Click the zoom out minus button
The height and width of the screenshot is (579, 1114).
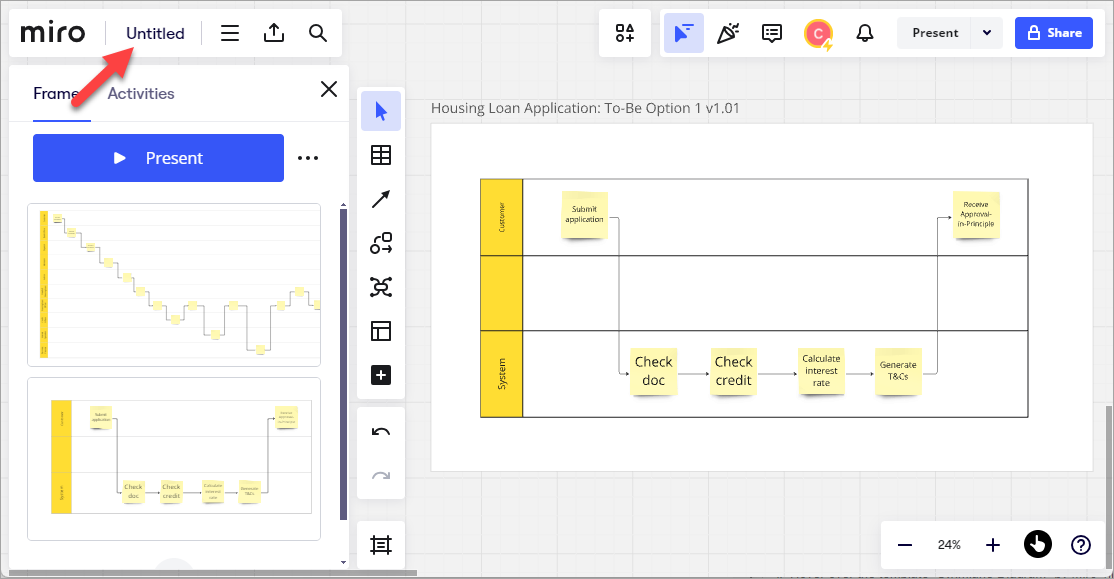[x=905, y=545]
